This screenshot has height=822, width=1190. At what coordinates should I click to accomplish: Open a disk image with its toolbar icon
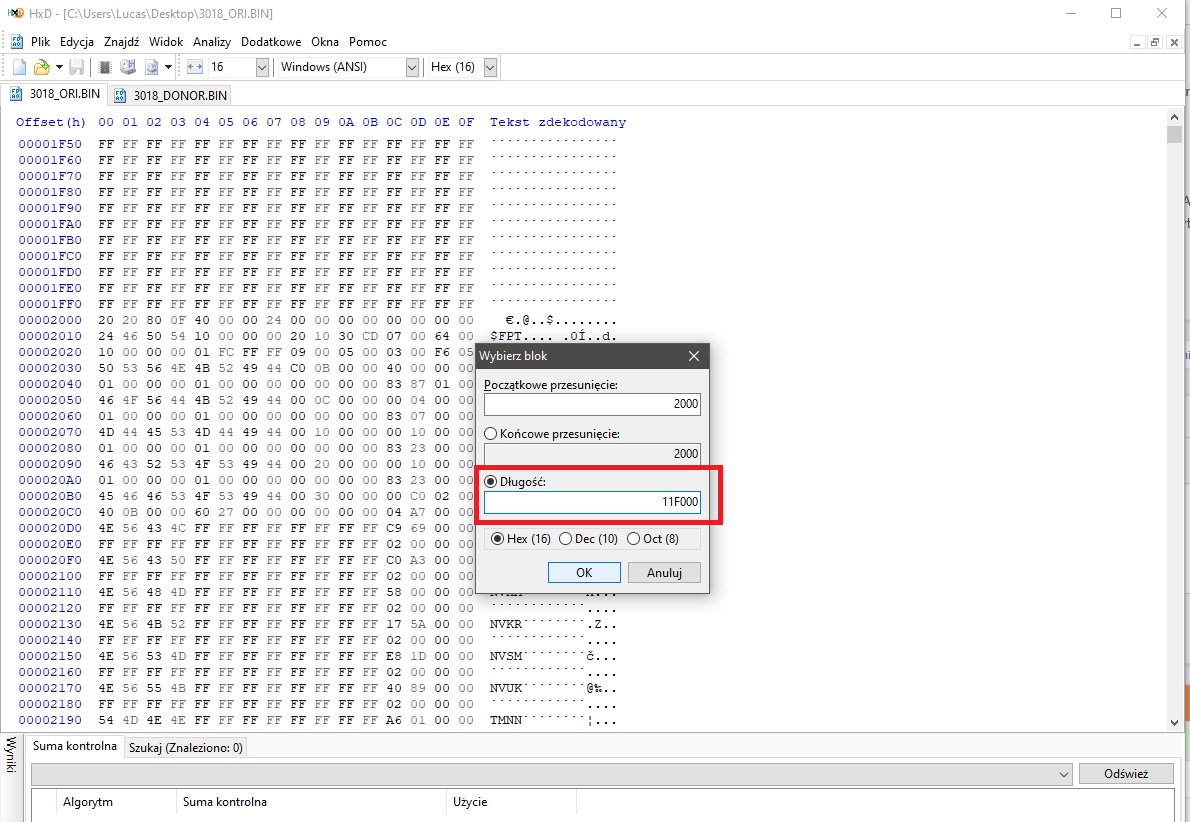tap(151, 68)
